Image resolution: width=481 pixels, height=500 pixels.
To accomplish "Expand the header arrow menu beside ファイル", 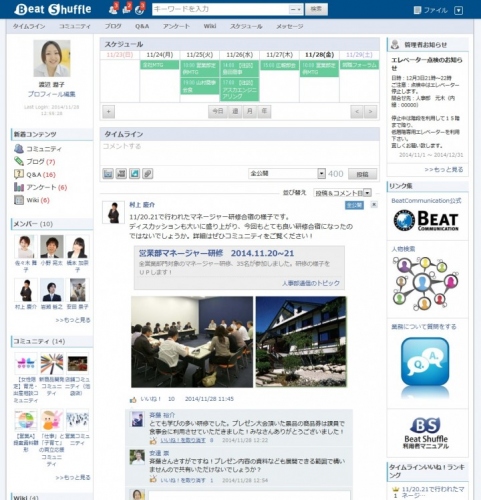I will click(459, 10).
